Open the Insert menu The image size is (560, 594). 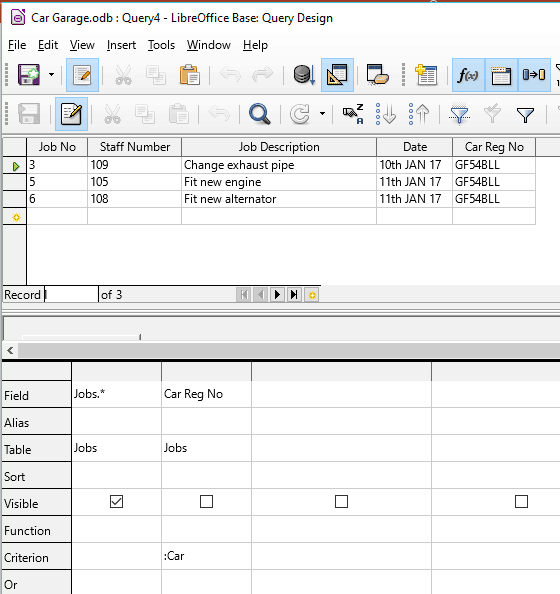pyautogui.click(x=121, y=45)
